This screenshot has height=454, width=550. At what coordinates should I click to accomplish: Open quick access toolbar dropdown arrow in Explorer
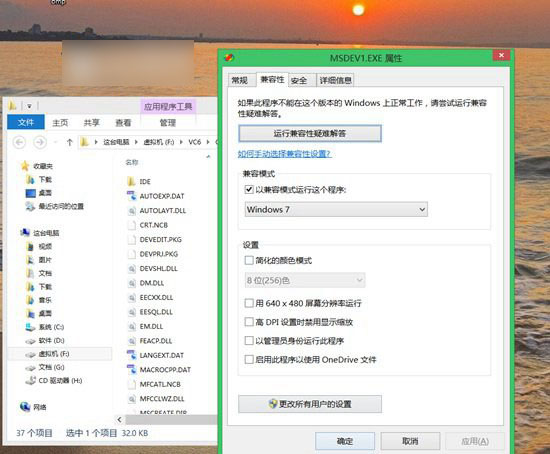29,106
